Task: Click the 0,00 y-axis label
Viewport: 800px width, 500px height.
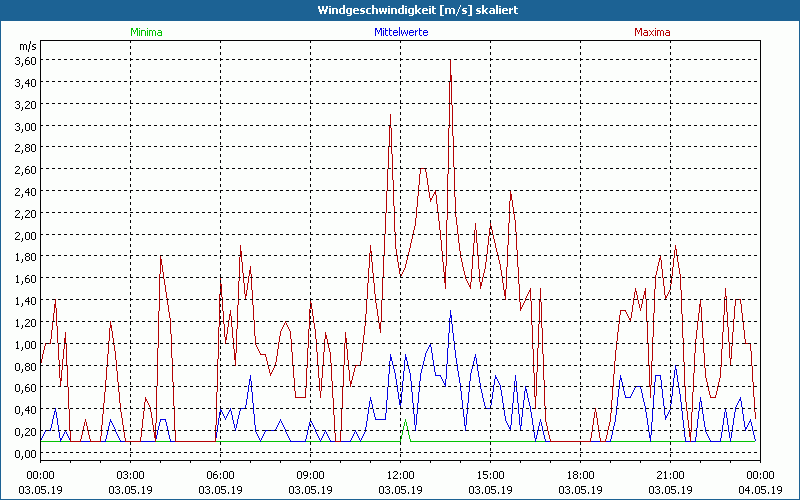Action: pos(25,453)
